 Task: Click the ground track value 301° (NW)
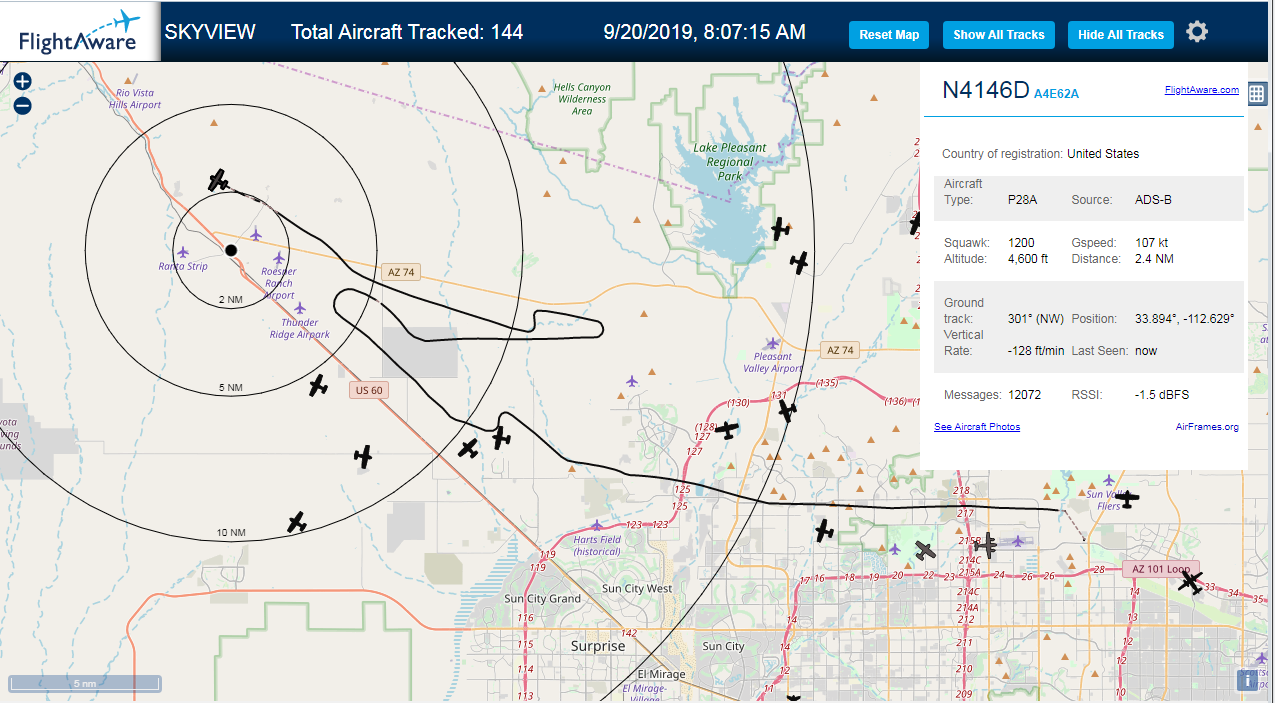coord(1036,319)
